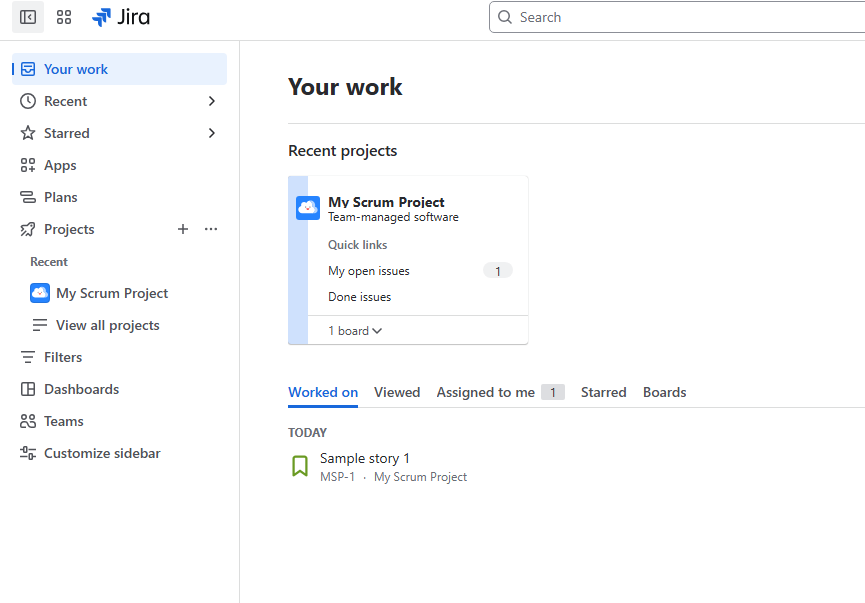Open the My open issues quick link

[x=369, y=271]
